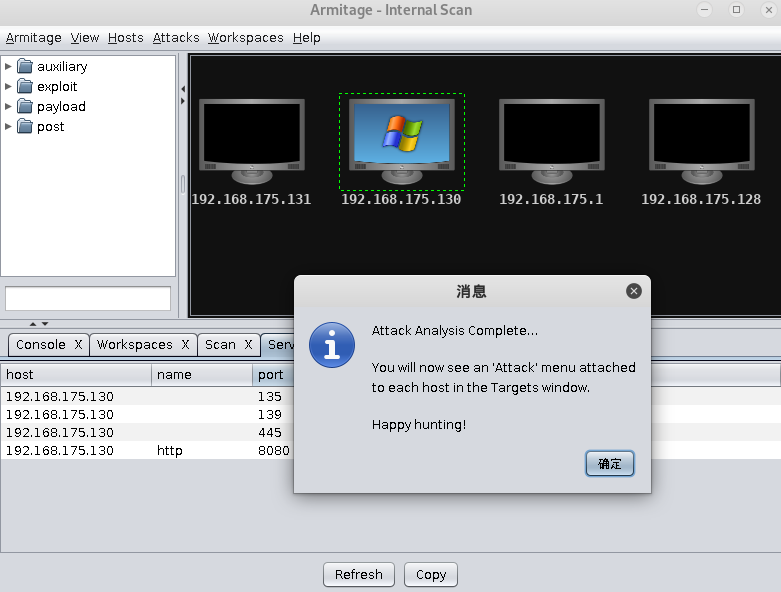
Task: Select host icon 192.168.175.131
Action: [252, 142]
